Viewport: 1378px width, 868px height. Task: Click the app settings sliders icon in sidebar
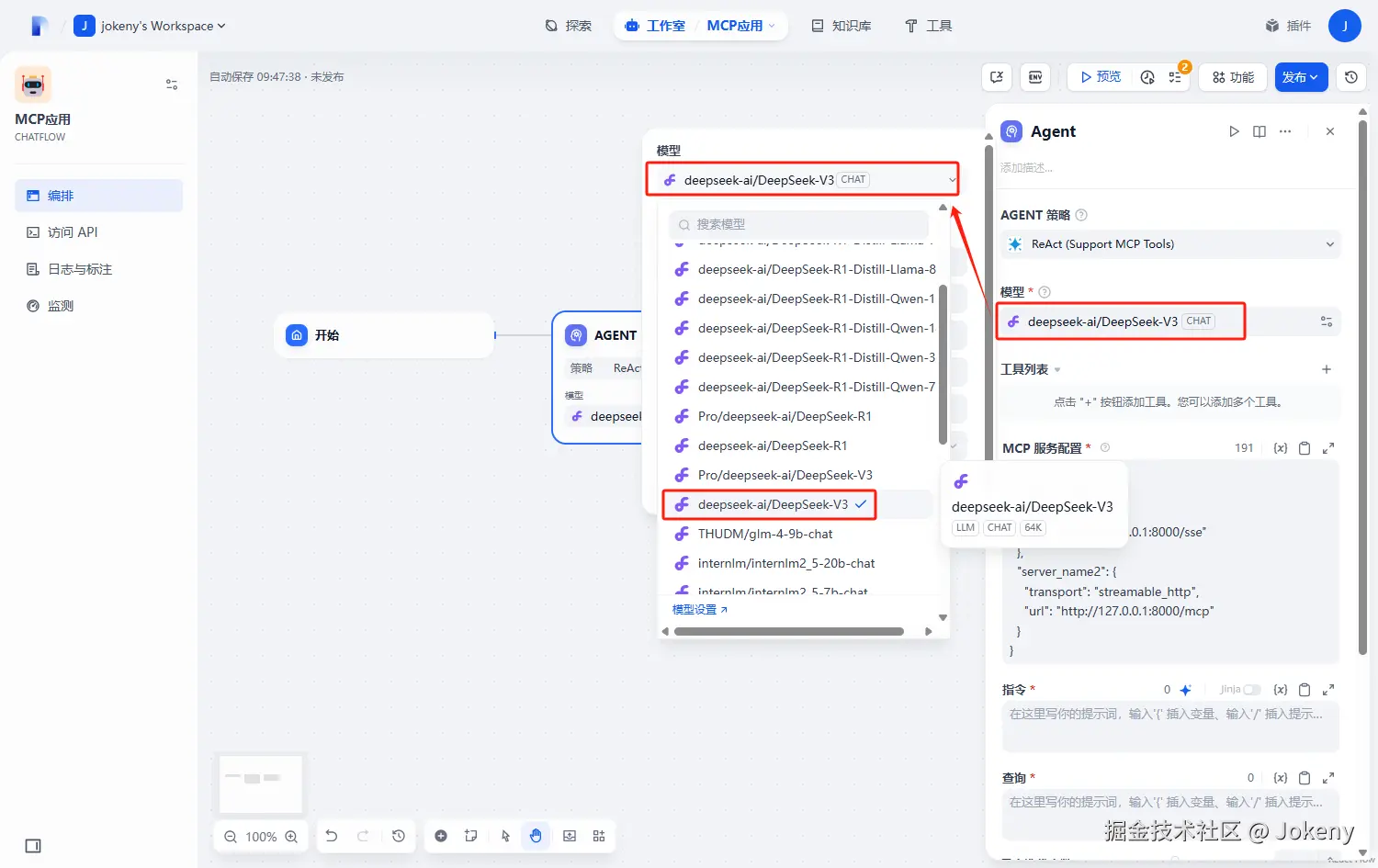click(172, 85)
